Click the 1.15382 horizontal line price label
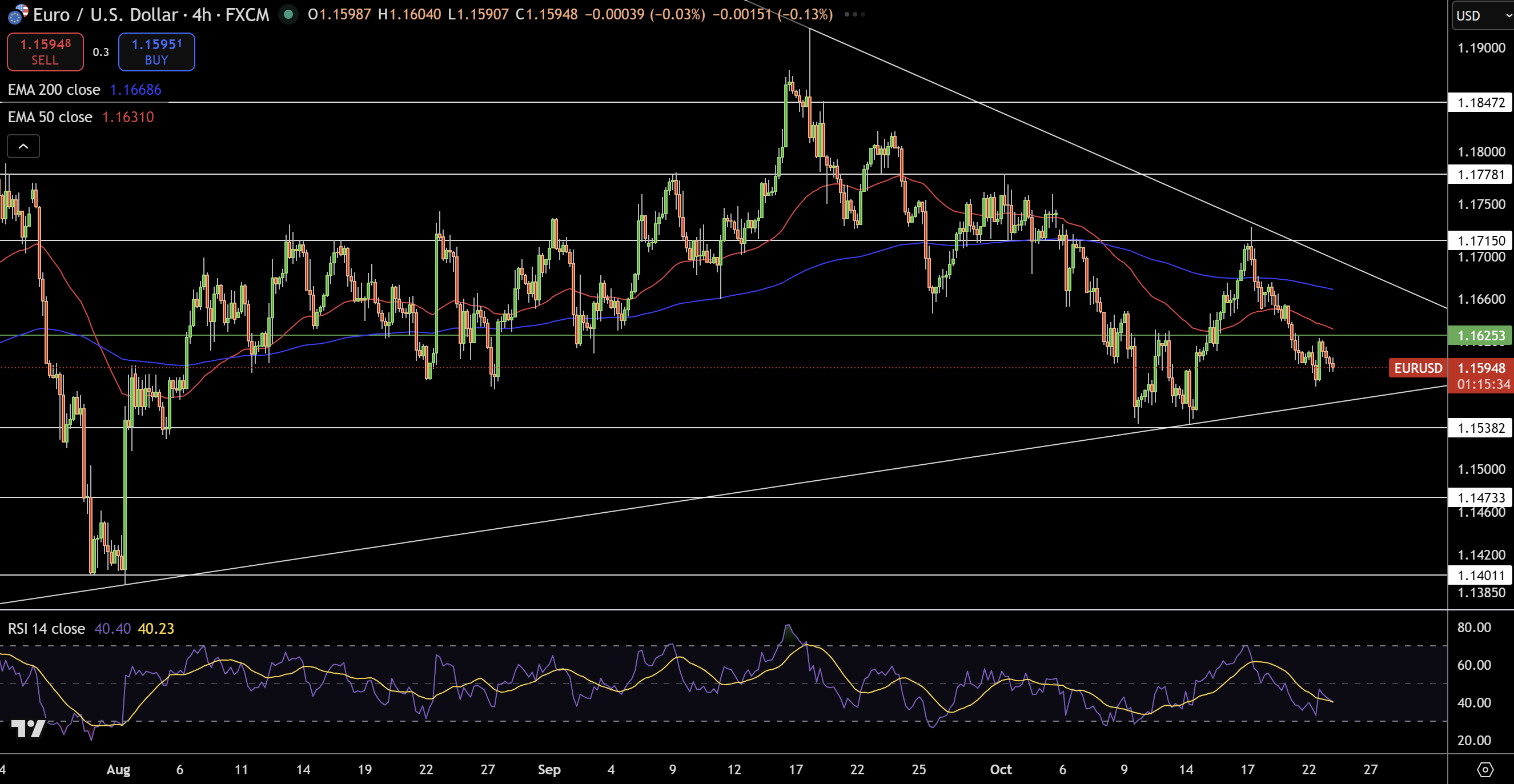Image resolution: width=1514 pixels, height=784 pixels. [1481, 428]
